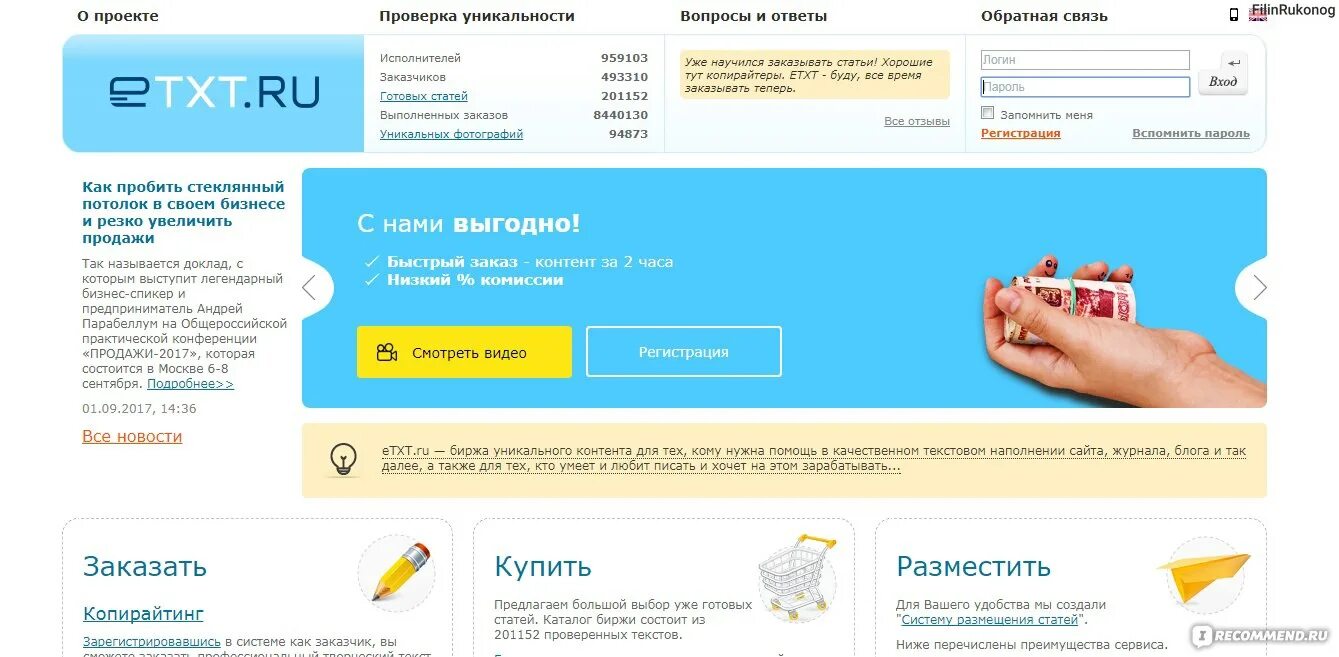The height and width of the screenshot is (657, 1339).
Task: Click the yellow Смотреть видео button
Action: coord(464,352)
